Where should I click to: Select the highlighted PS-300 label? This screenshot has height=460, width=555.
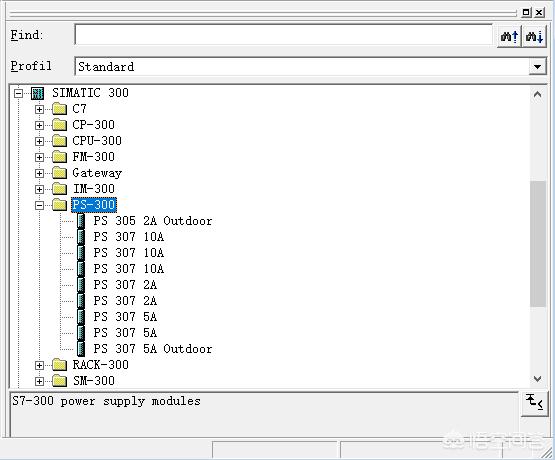94,205
